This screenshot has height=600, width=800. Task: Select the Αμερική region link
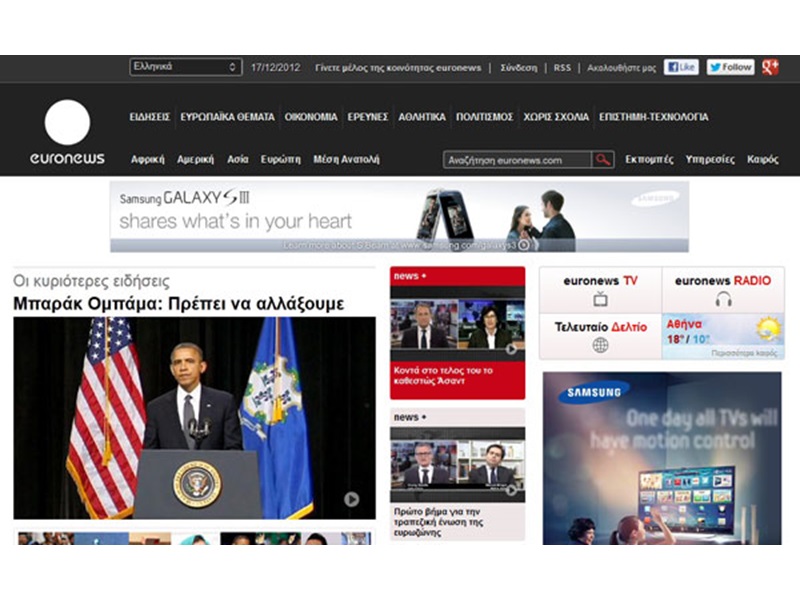[x=195, y=159]
